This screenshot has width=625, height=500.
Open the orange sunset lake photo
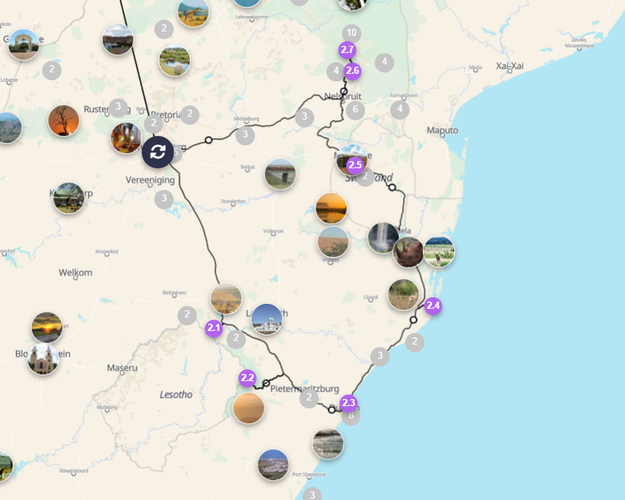pos(331,208)
